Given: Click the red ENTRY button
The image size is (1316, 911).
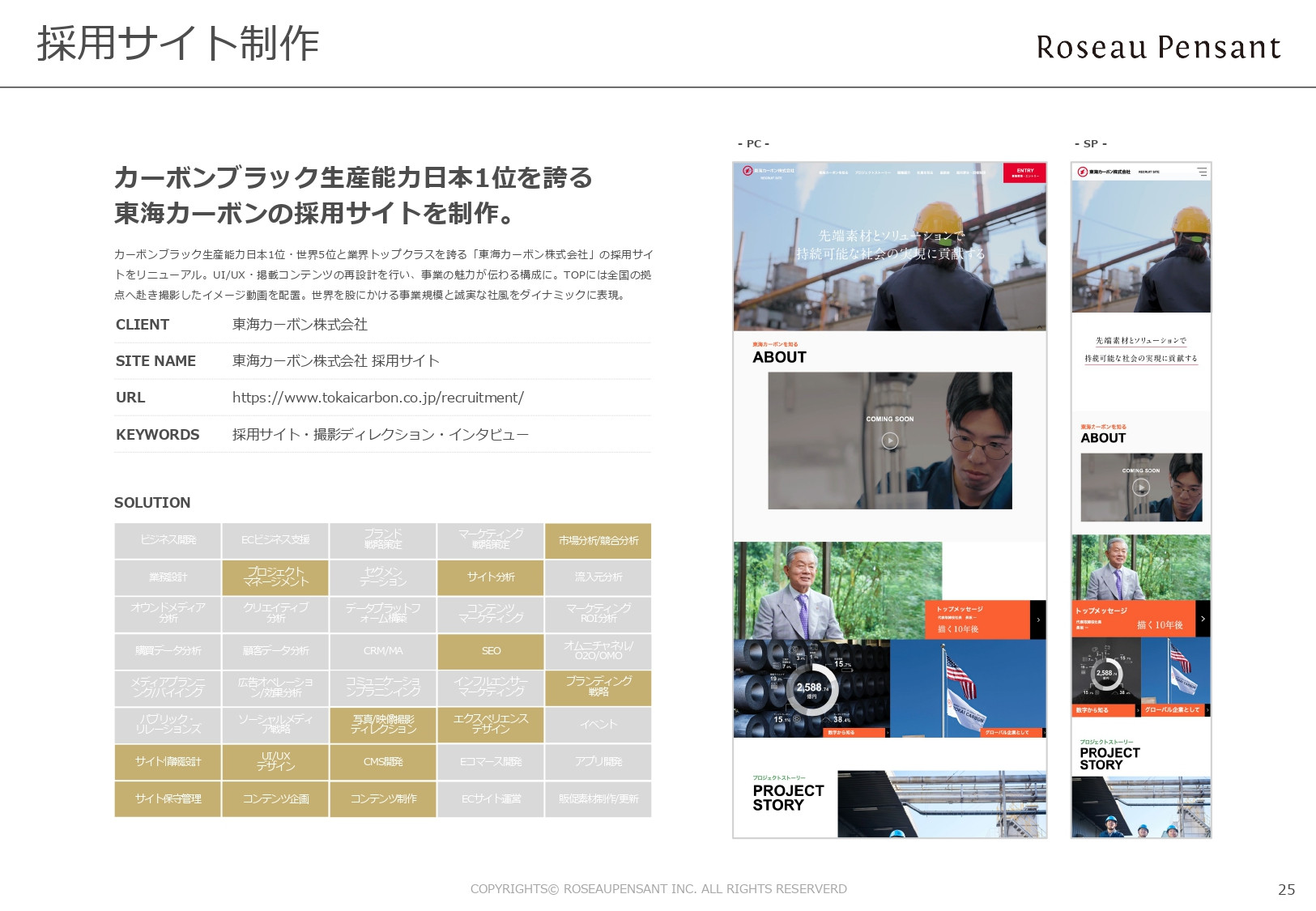Looking at the screenshot, I should tap(1025, 173).
